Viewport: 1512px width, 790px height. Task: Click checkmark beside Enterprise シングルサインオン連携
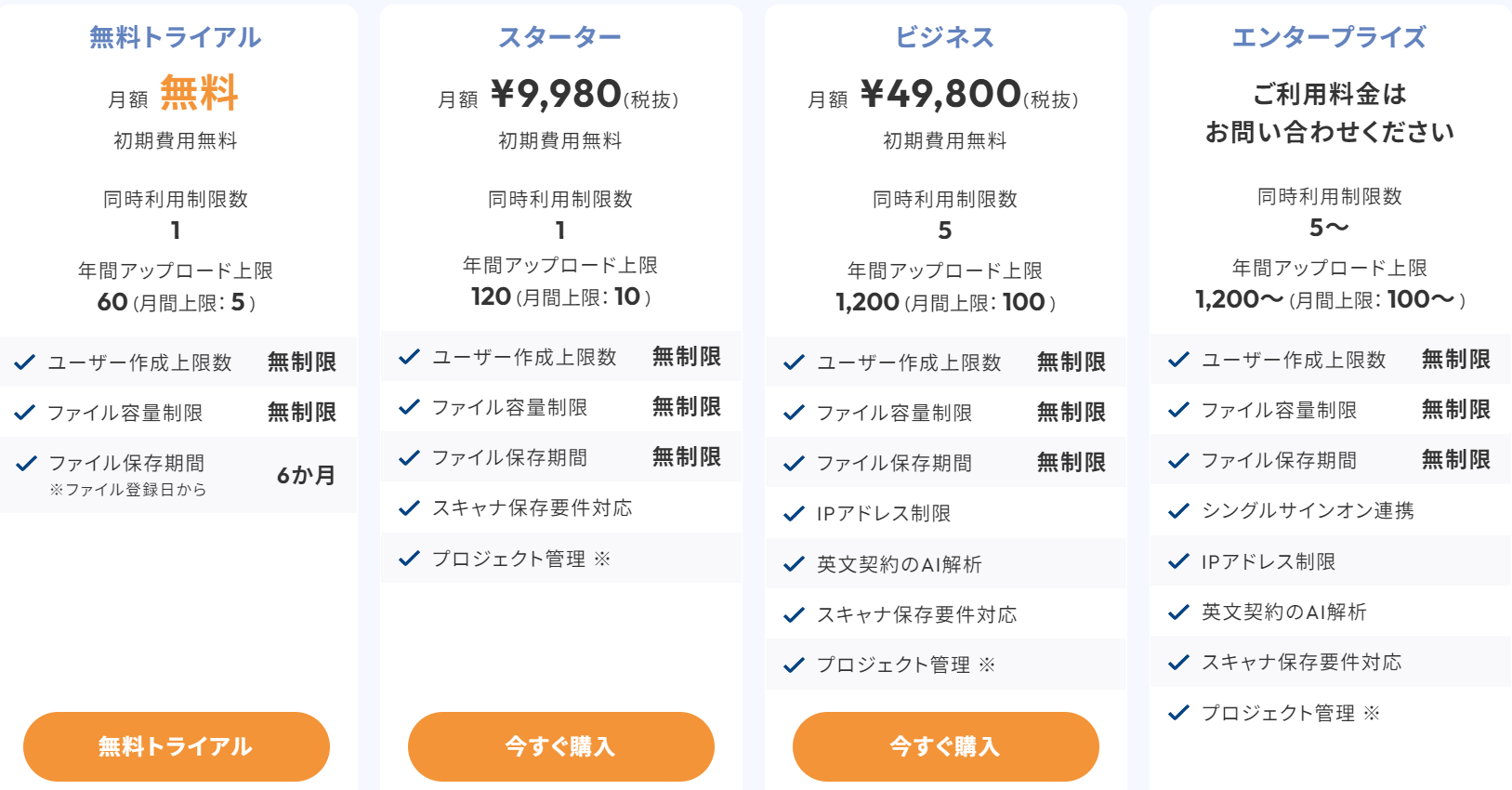point(1179,510)
